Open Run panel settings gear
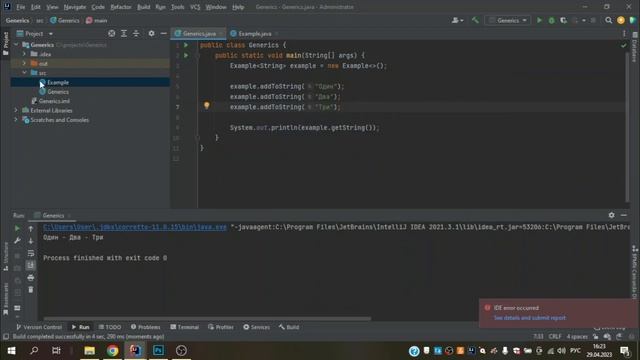 (x=611, y=215)
